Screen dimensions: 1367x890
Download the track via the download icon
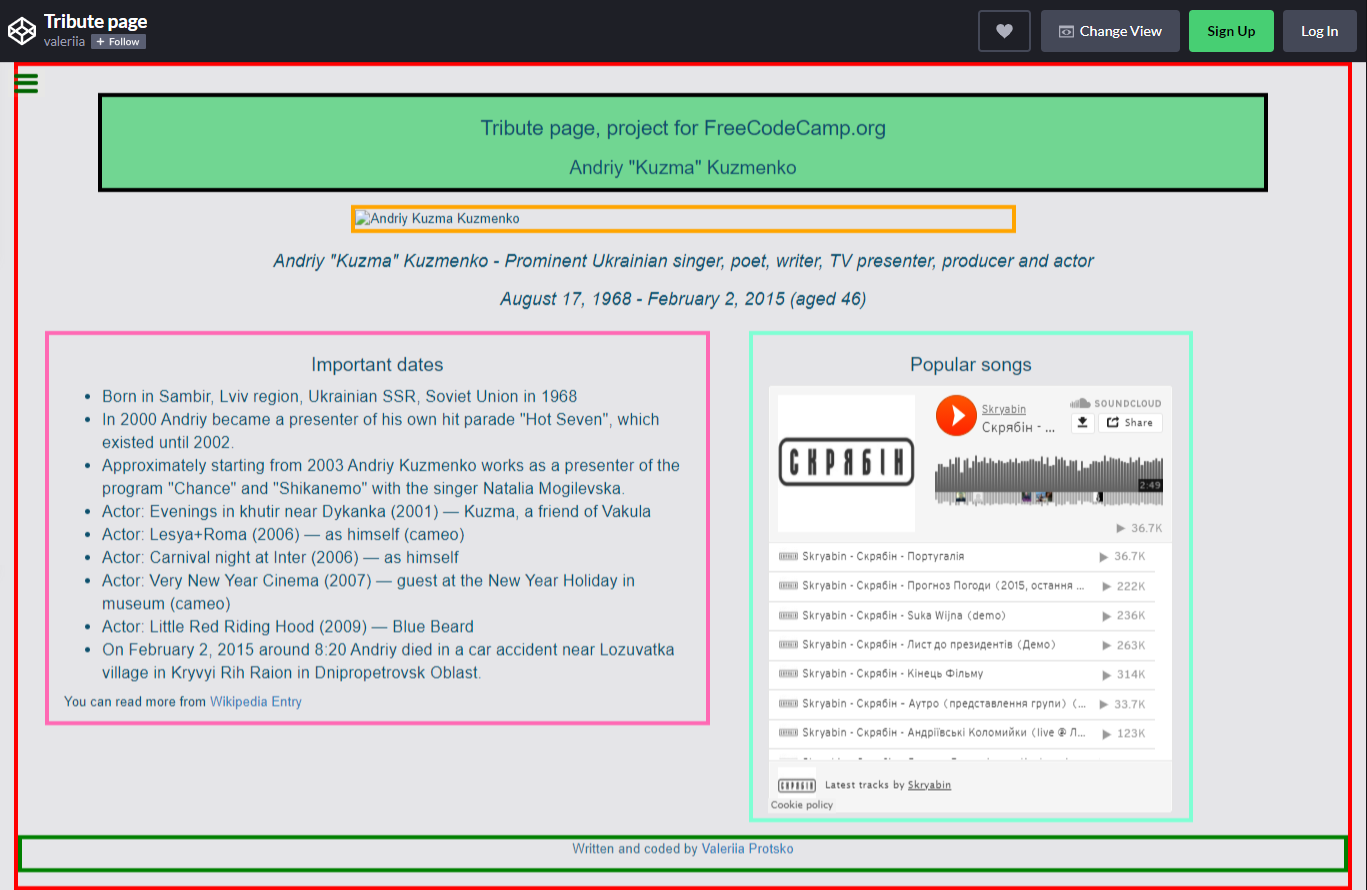pyautogui.click(x=1082, y=423)
